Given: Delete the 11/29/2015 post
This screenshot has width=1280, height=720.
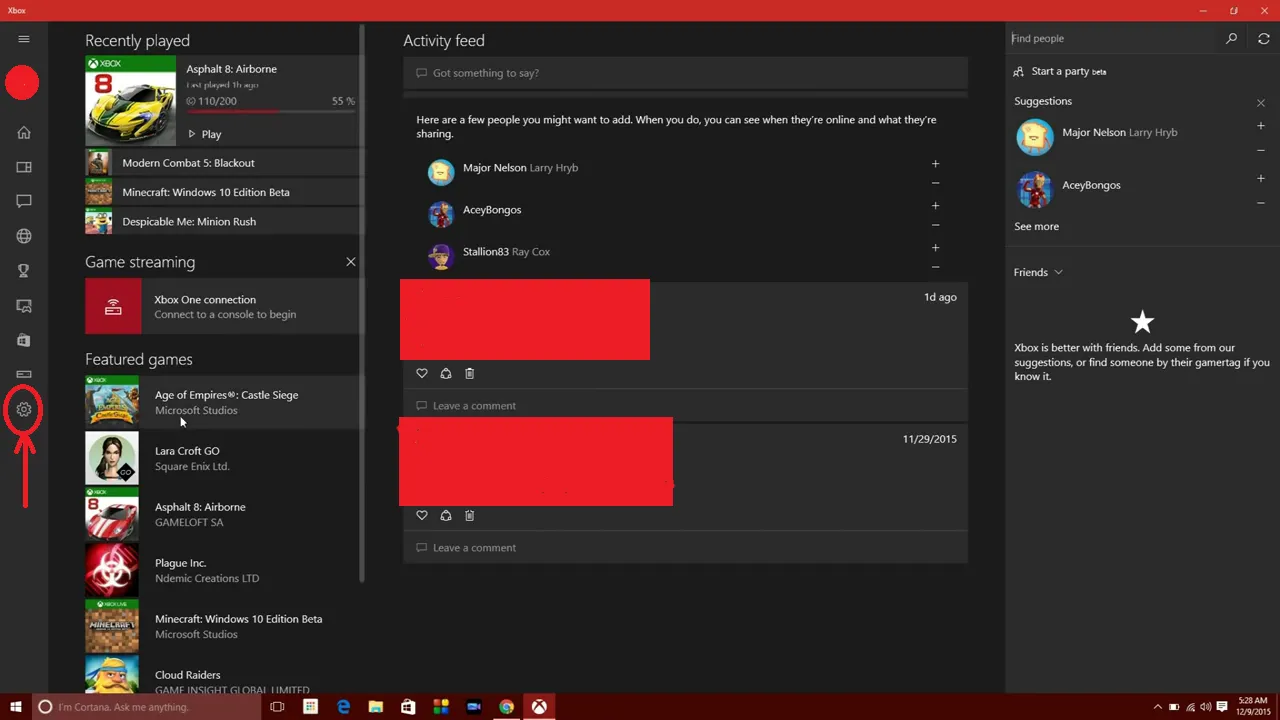Looking at the screenshot, I should click(470, 515).
